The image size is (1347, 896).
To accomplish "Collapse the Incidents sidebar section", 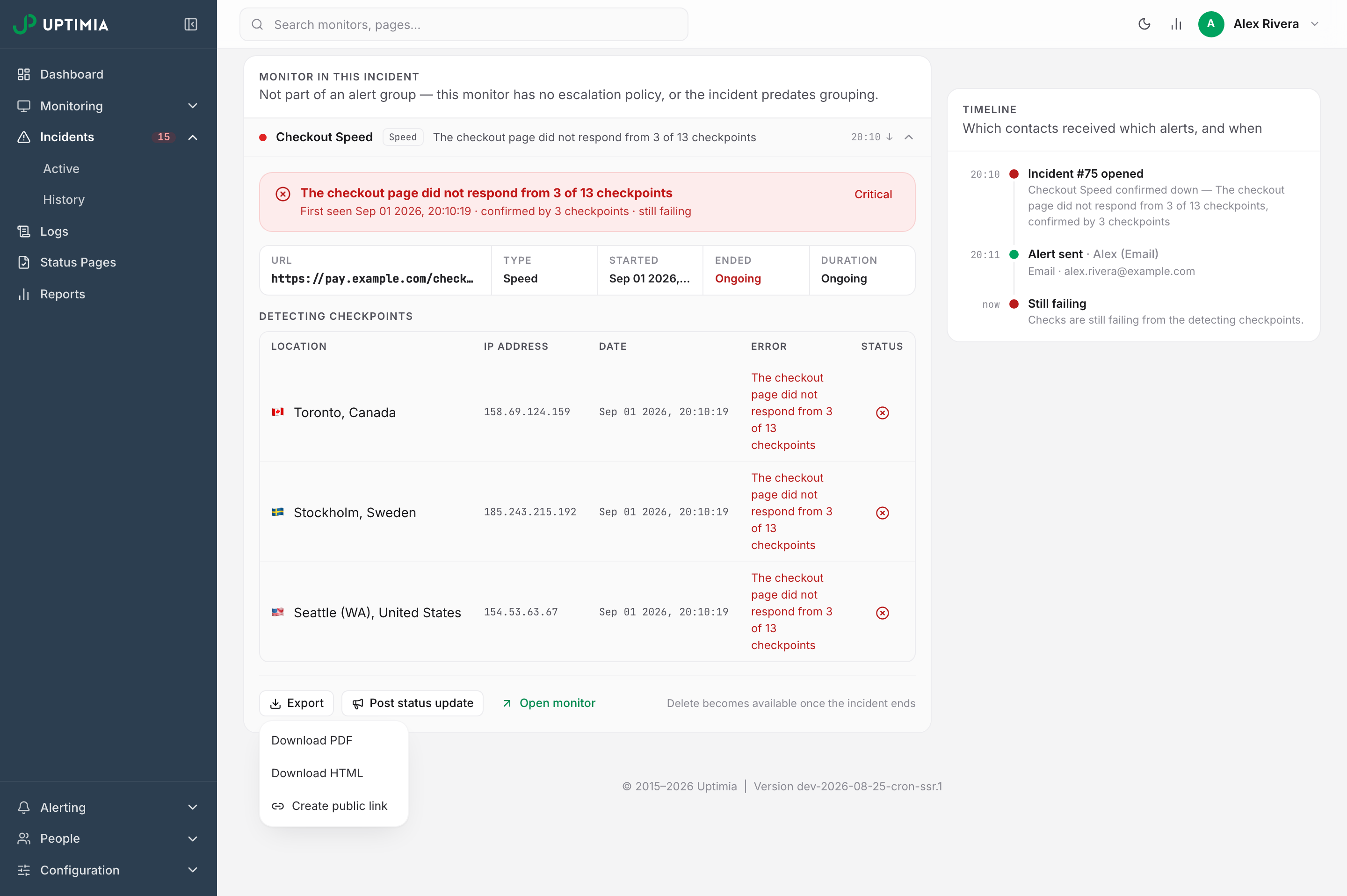I will pos(108,137).
